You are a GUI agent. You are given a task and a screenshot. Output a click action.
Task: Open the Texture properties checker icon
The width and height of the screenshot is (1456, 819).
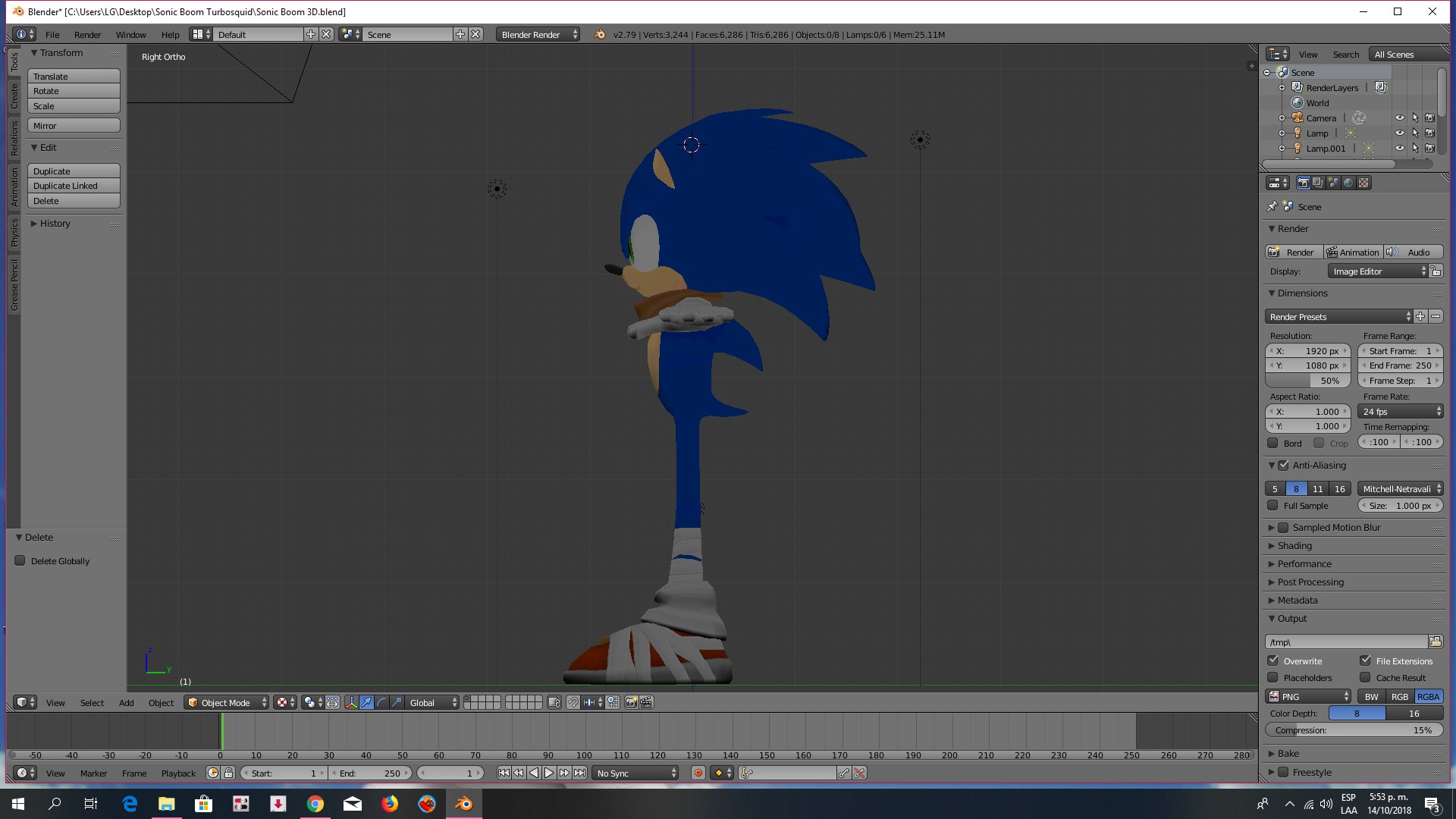(x=1363, y=183)
